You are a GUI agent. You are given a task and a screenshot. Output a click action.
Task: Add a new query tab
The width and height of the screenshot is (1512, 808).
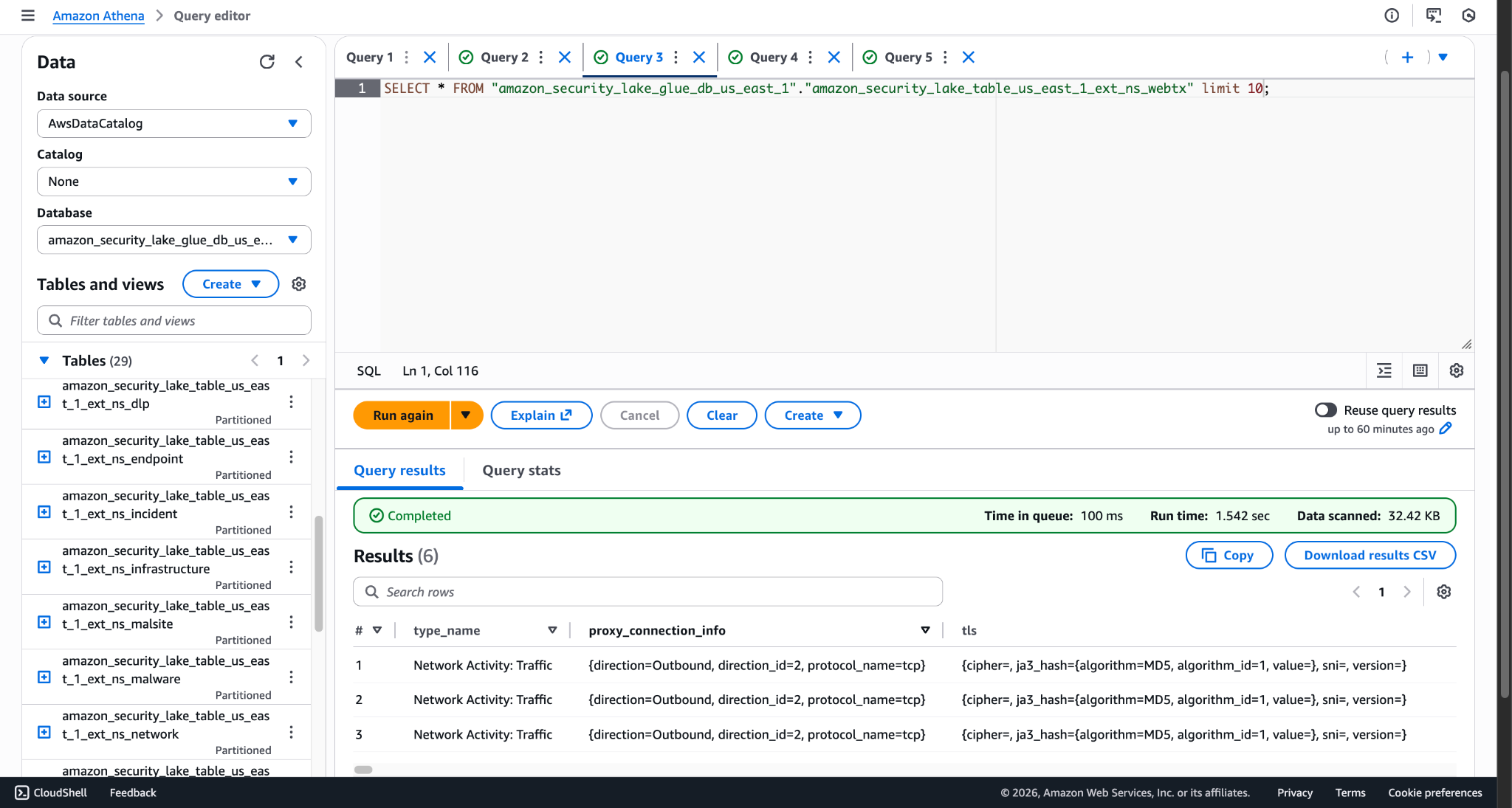point(1407,57)
